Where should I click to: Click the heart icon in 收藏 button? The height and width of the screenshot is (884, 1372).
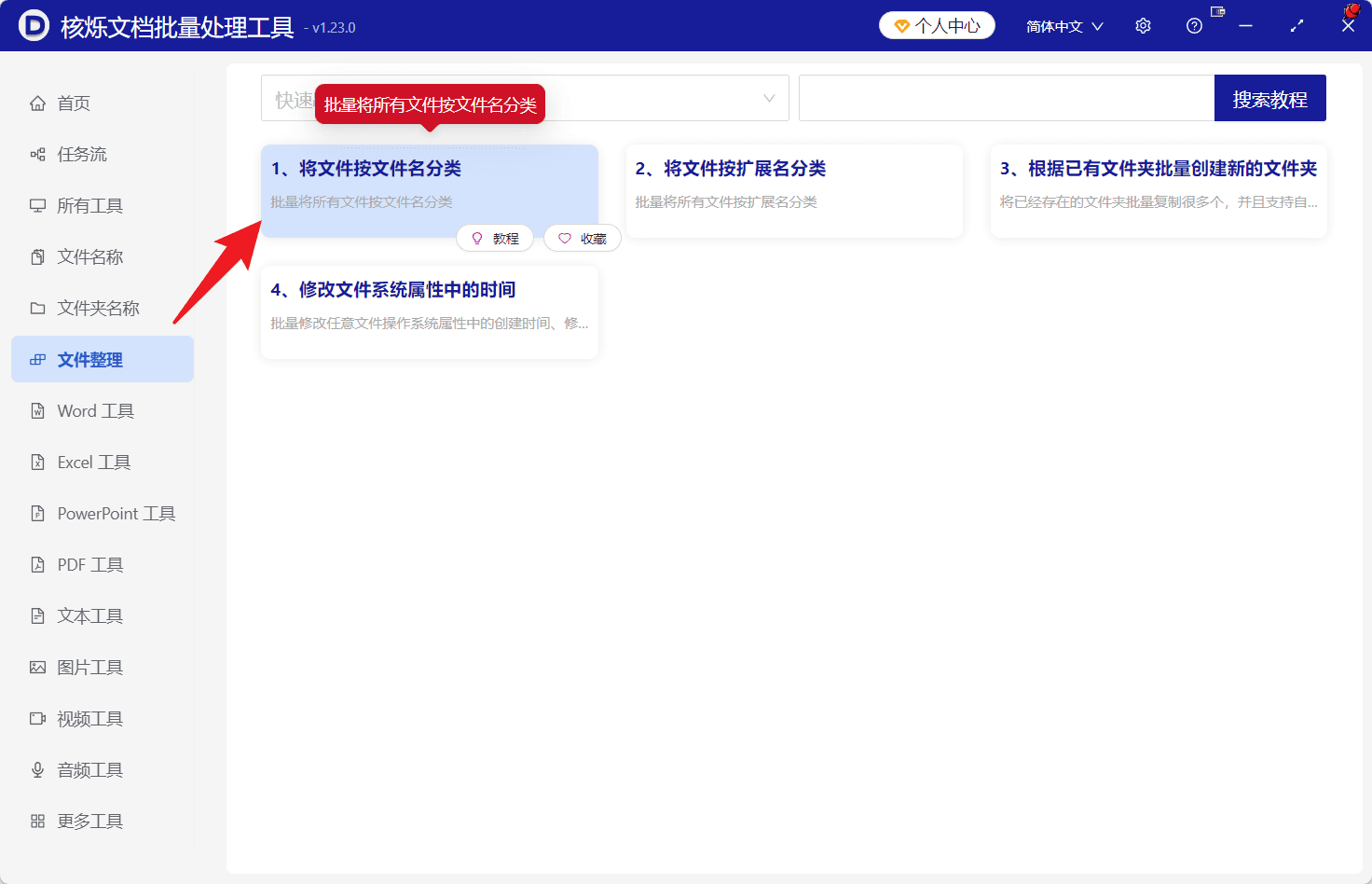[565, 239]
